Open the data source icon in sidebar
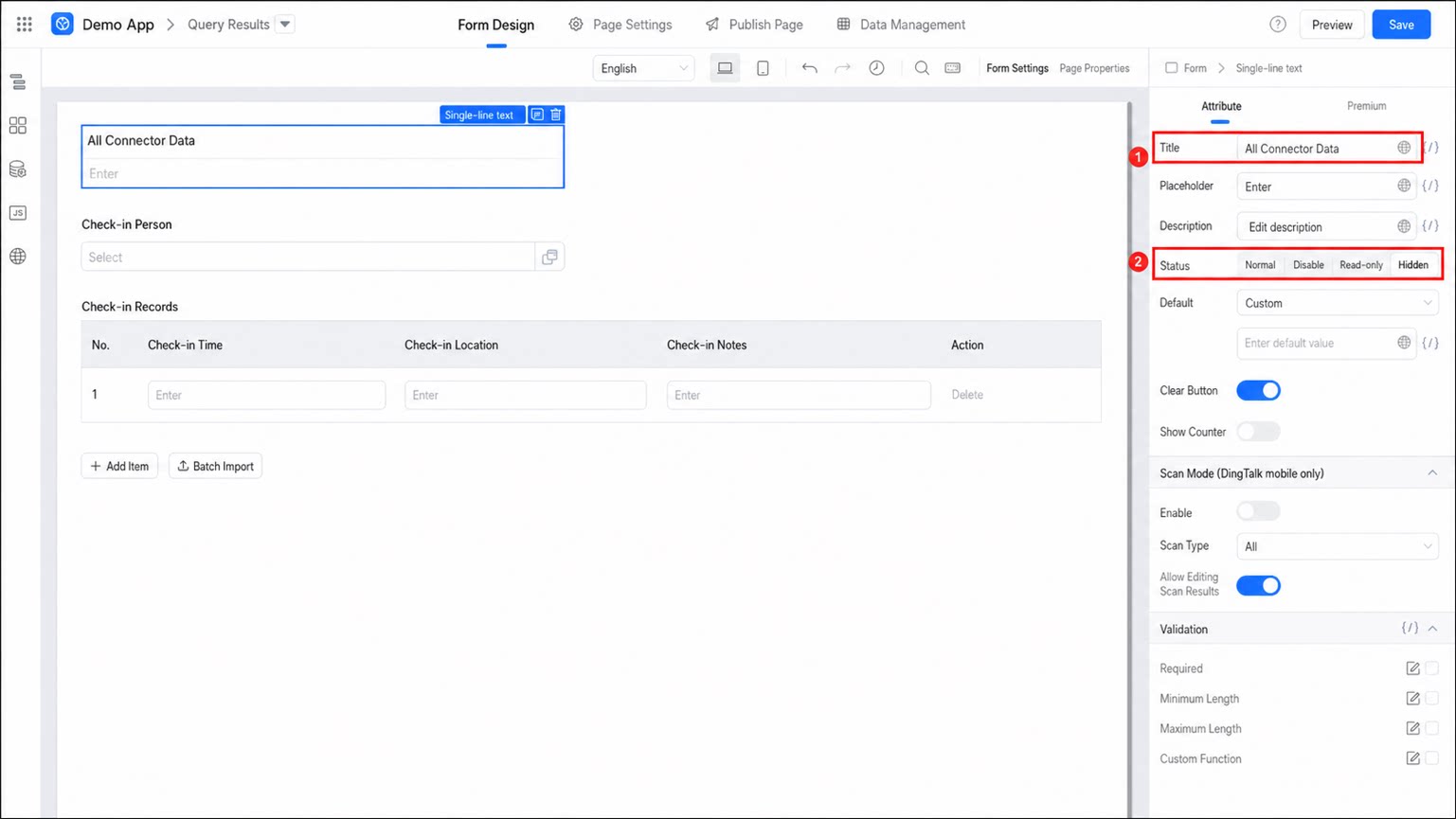 click(18, 169)
